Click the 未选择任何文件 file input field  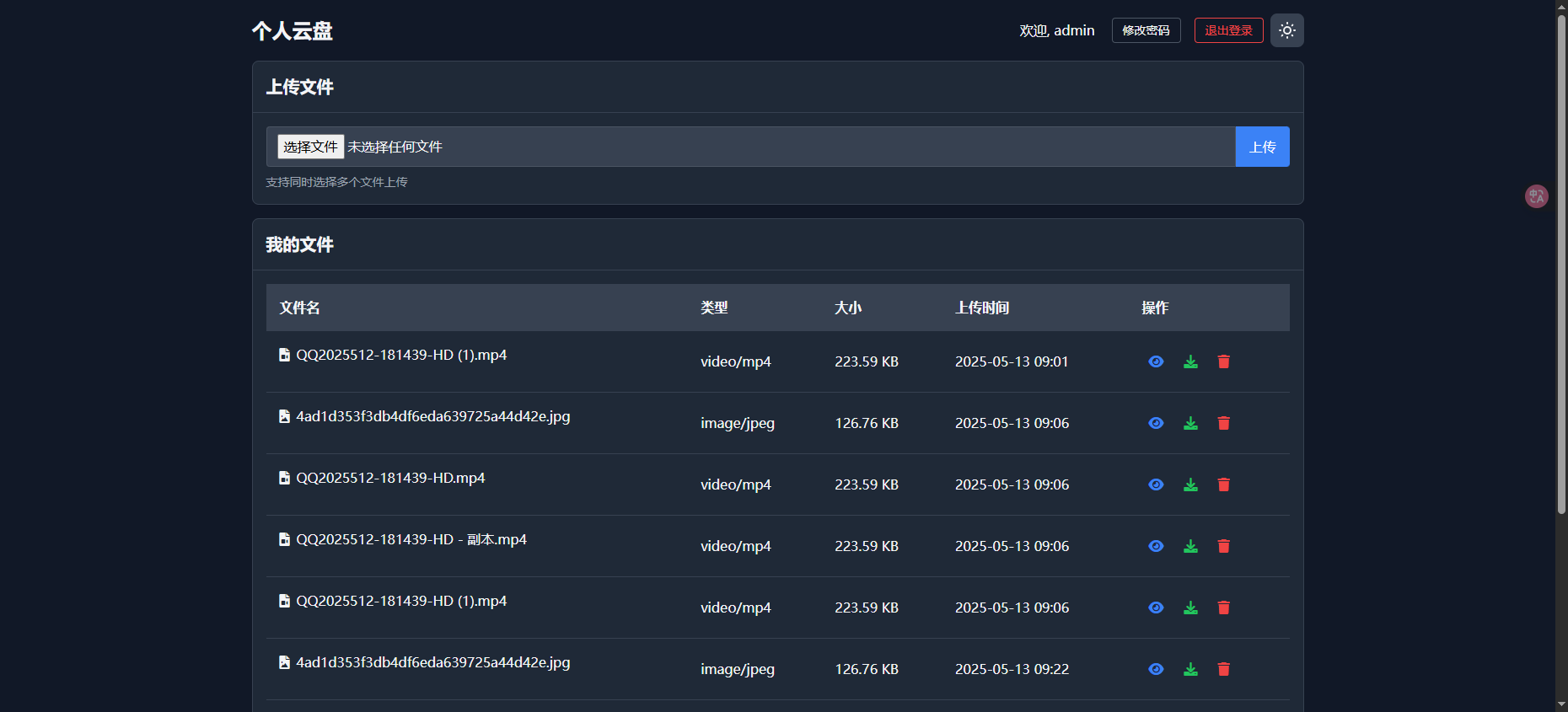751,147
